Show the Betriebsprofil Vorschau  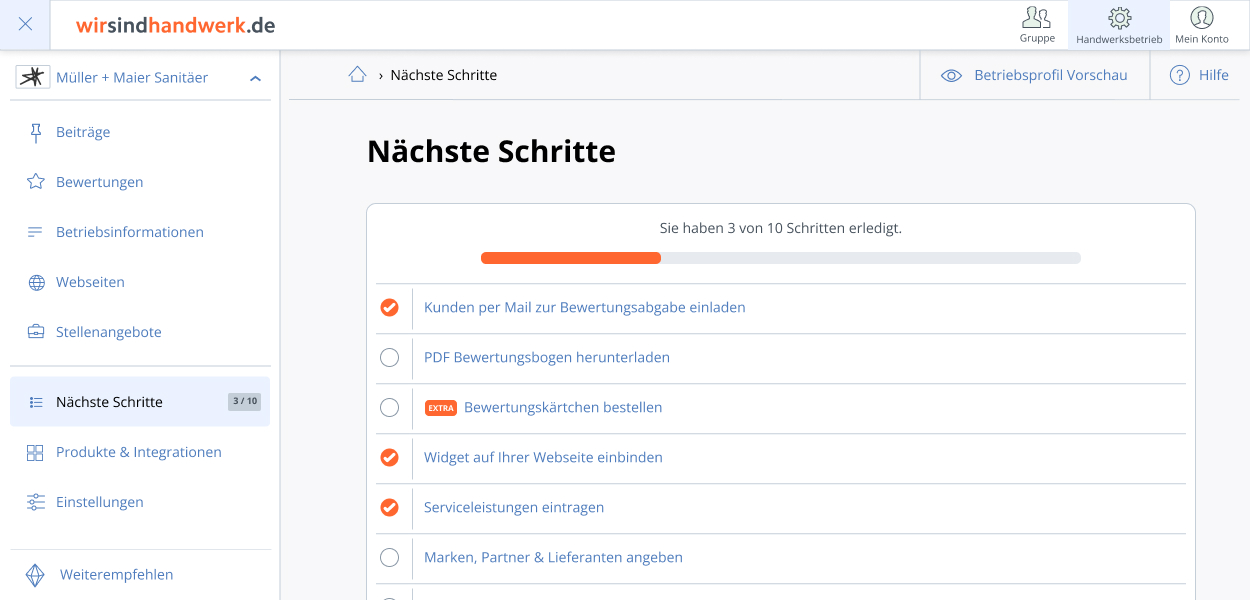click(x=1035, y=75)
